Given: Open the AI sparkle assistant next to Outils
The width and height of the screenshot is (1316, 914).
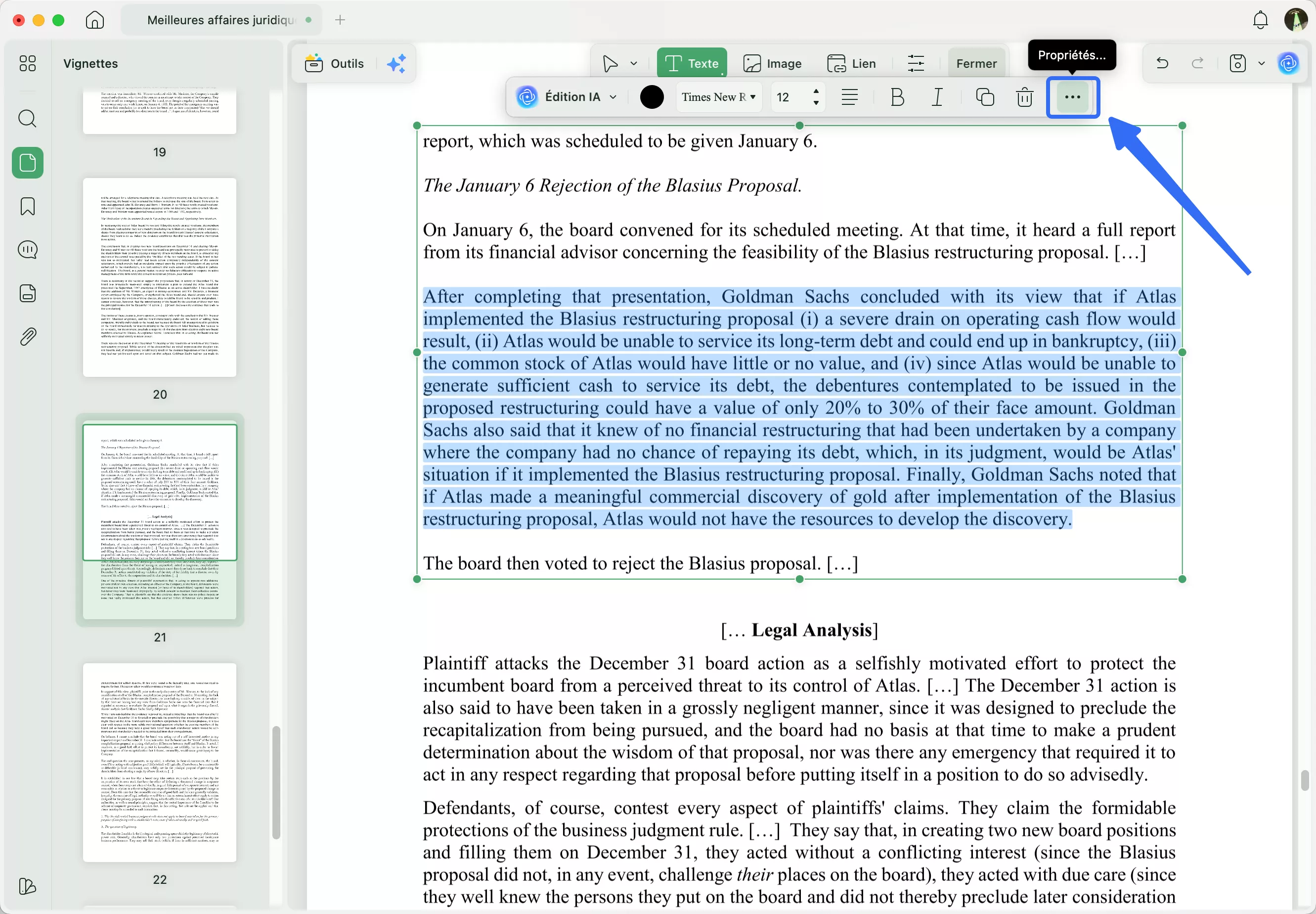Looking at the screenshot, I should tap(396, 64).
